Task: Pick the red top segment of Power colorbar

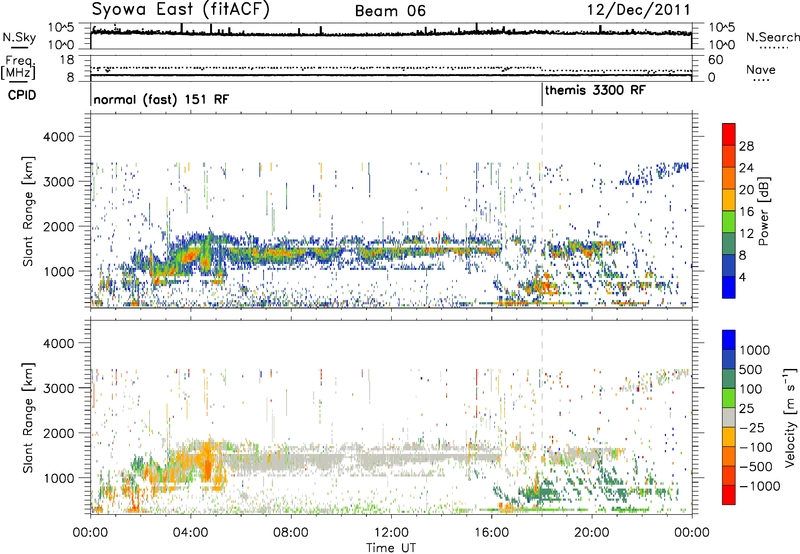Action: [x=729, y=134]
